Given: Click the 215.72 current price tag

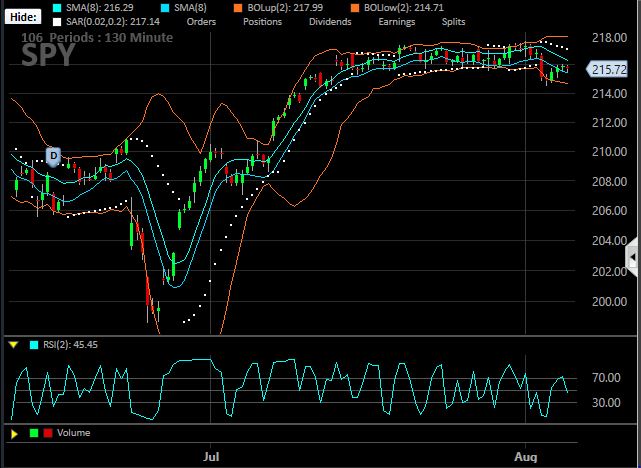Looking at the screenshot, I should click(607, 69).
